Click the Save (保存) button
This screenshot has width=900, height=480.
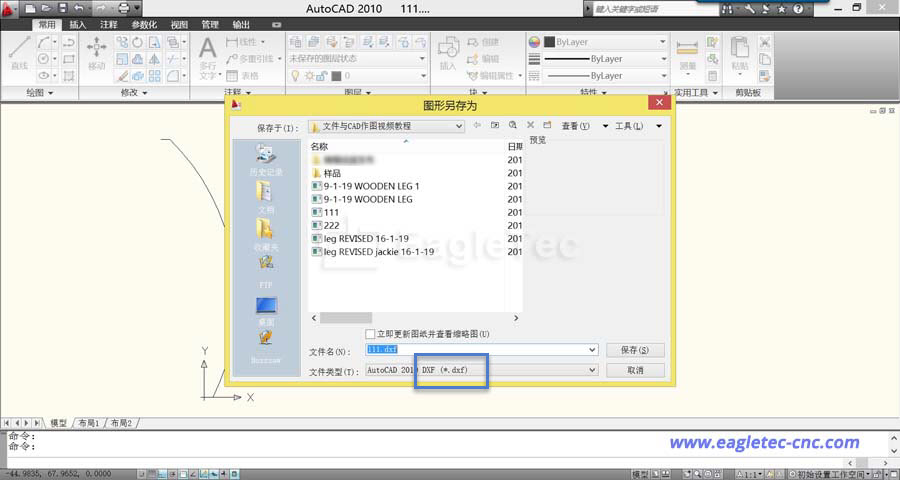pos(635,350)
